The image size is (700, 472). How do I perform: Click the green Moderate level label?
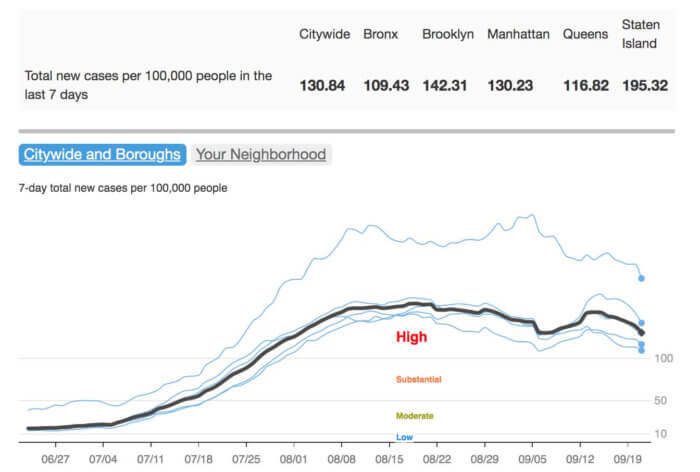[x=414, y=415]
